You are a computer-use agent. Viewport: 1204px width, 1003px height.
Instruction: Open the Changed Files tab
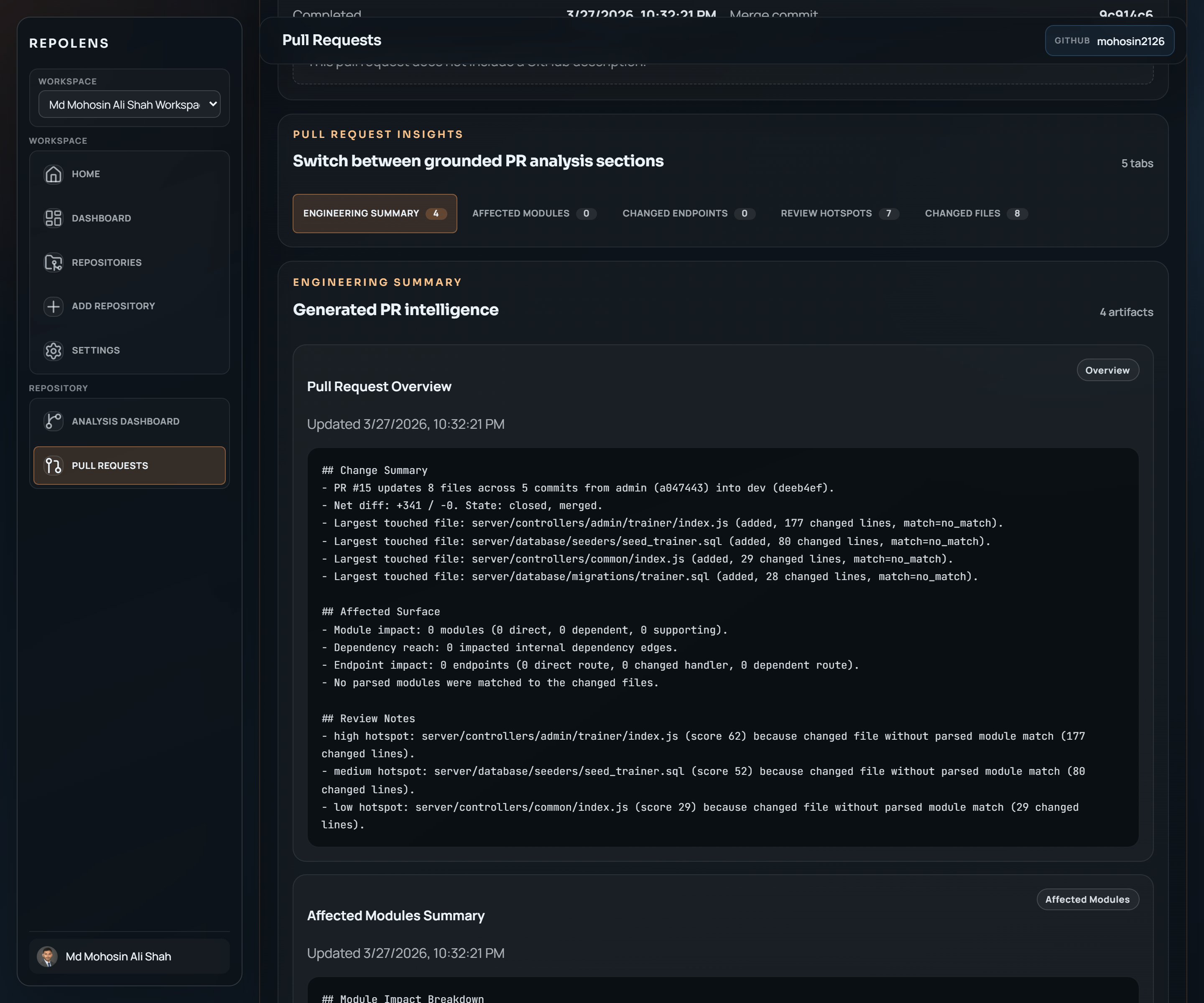click(x=976, y=214)
